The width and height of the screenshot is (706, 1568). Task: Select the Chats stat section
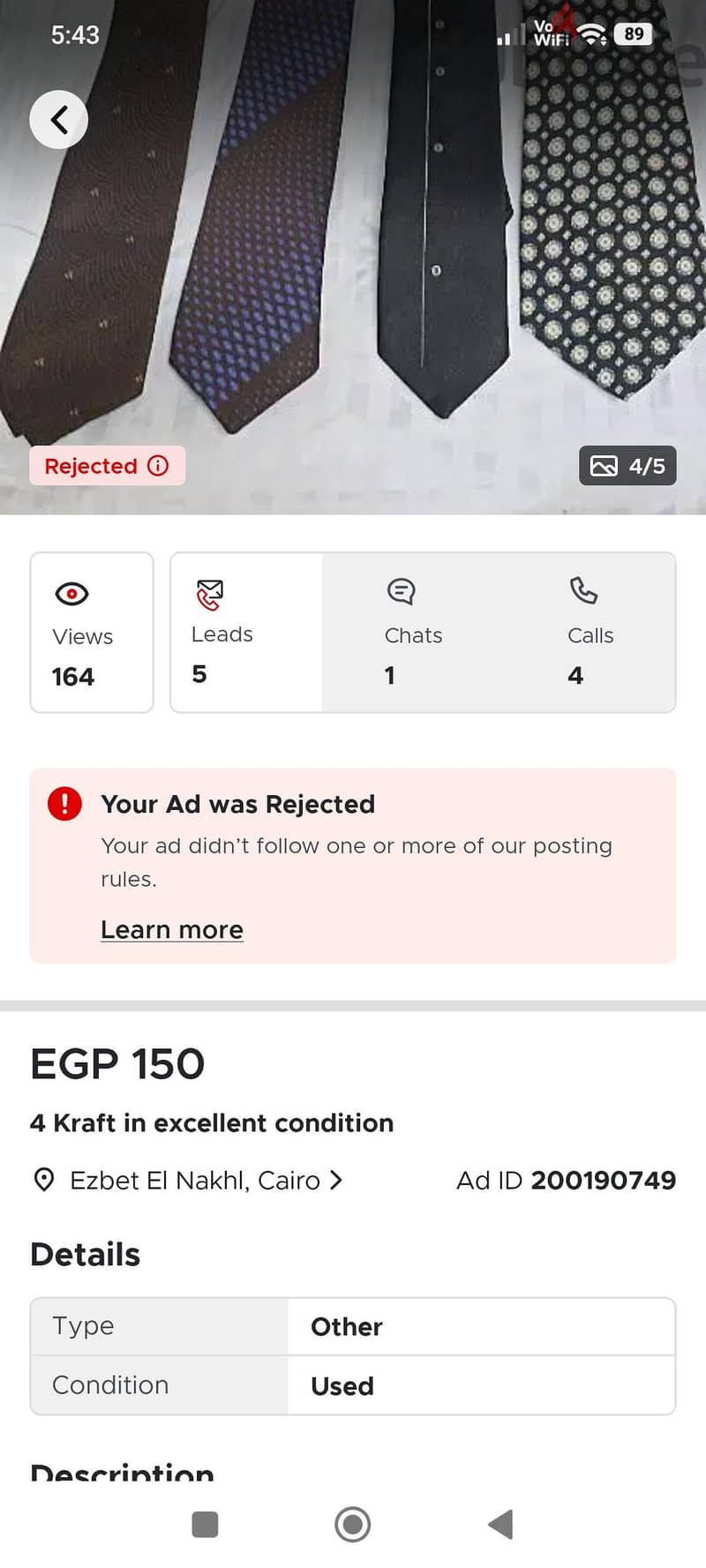pos(413,632)
